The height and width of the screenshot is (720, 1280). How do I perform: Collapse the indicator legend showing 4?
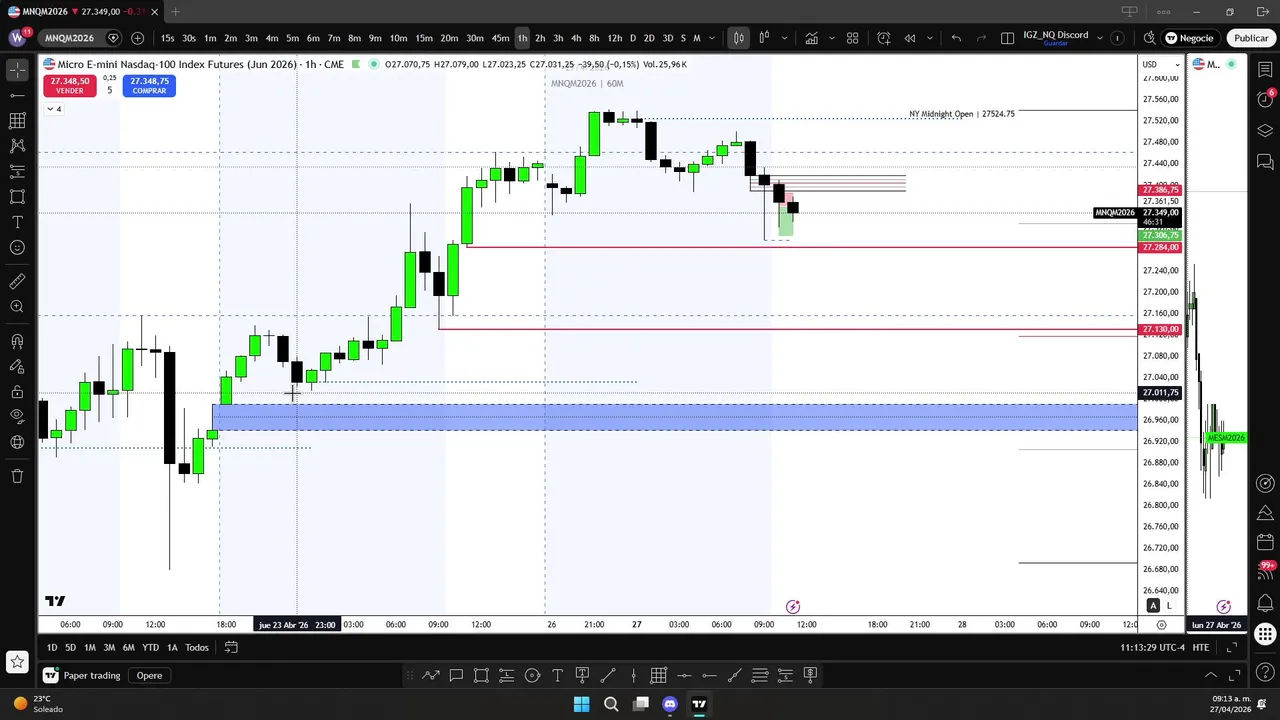tap(53, 109)
